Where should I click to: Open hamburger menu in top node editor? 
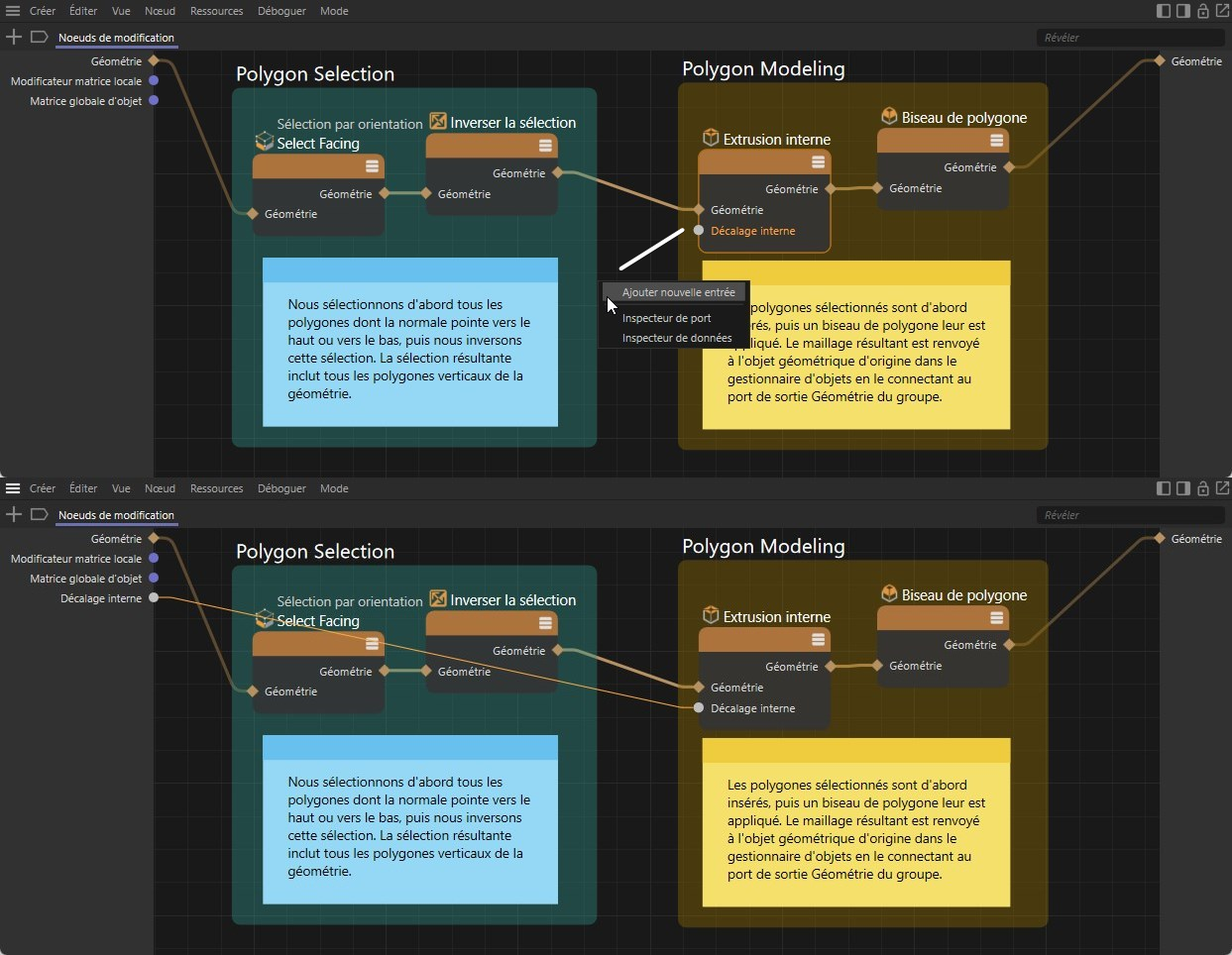click(x=13, y=11)
